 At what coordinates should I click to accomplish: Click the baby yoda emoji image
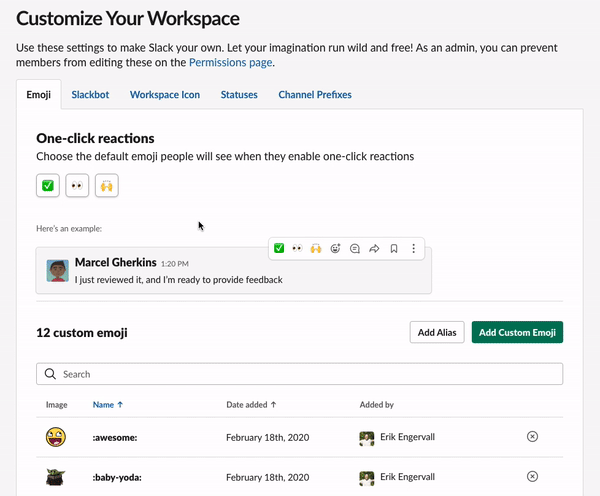(x=55, y=477)
